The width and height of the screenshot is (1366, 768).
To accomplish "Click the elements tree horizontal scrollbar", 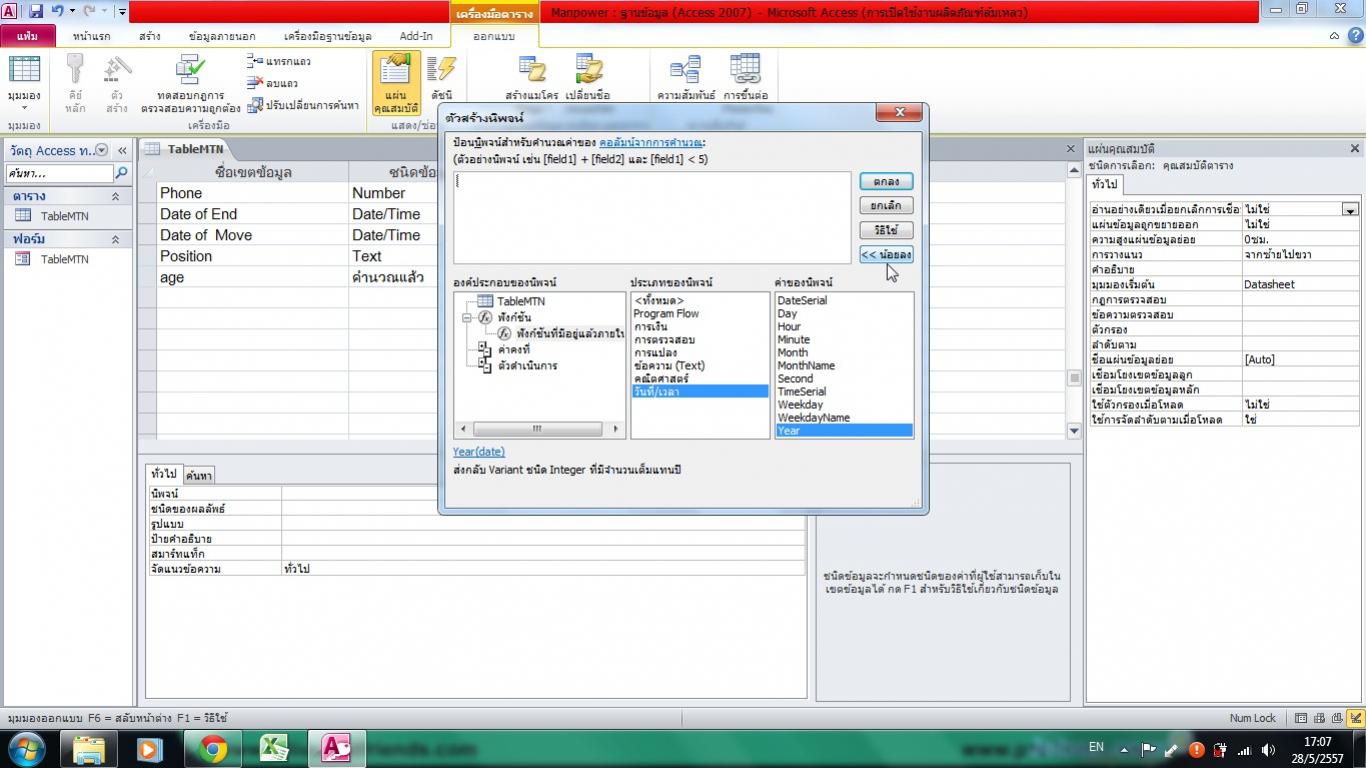I will click(540, 429).
